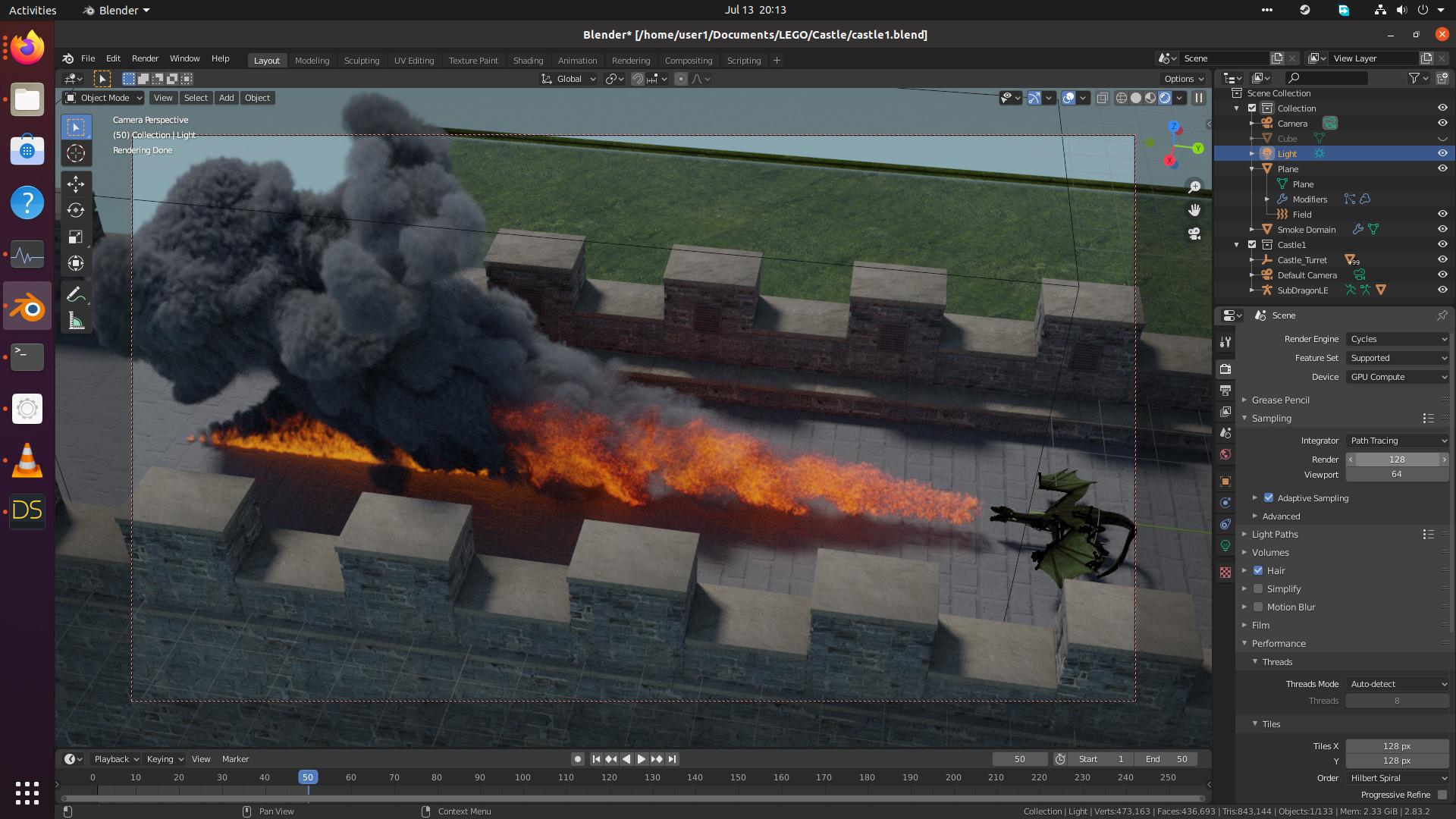Activate the Annotate pencil tool
The height and width of the screenshot is (819, 1456).
76,294
